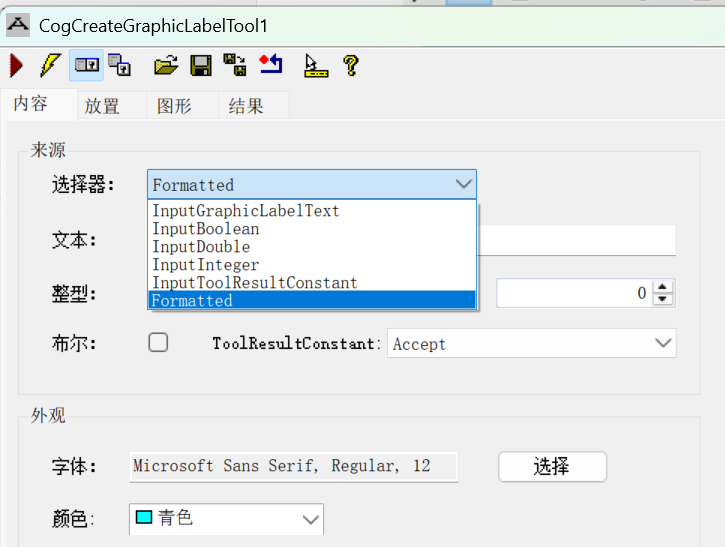Image resolution: width=725 pixels, height=547 pixels.
Task: Choose InputGraphicLabelText from the list
Action: 312,211
